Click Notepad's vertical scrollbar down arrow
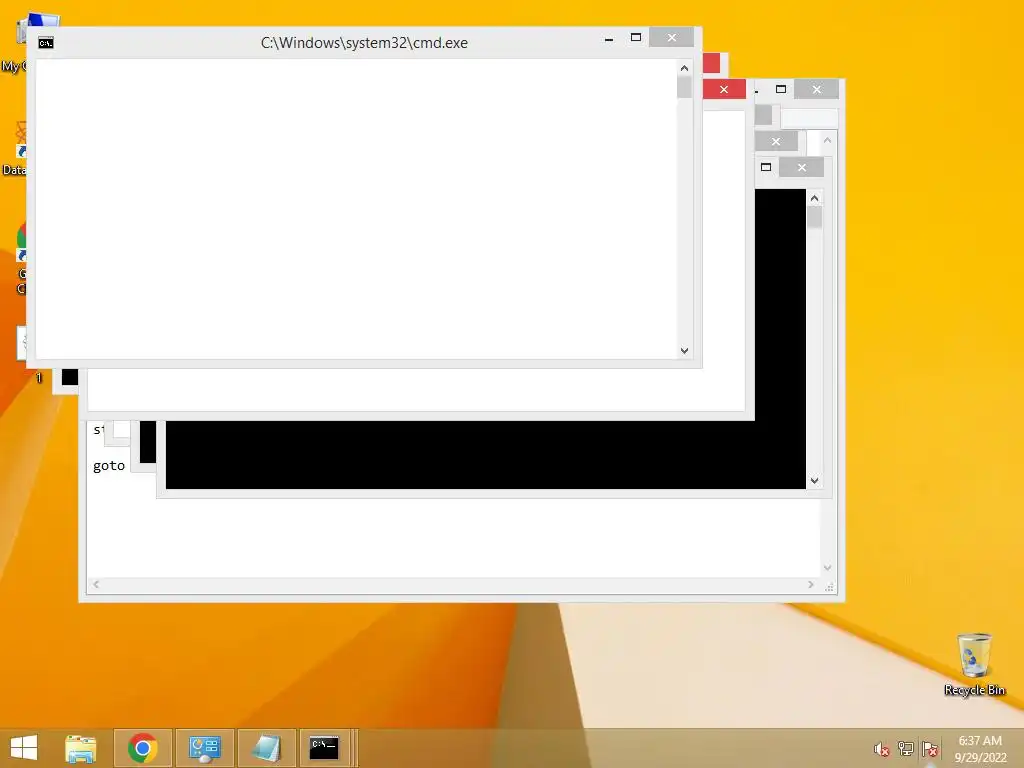This screenshot has width=1024, height=768. click(x=827, y=568)
